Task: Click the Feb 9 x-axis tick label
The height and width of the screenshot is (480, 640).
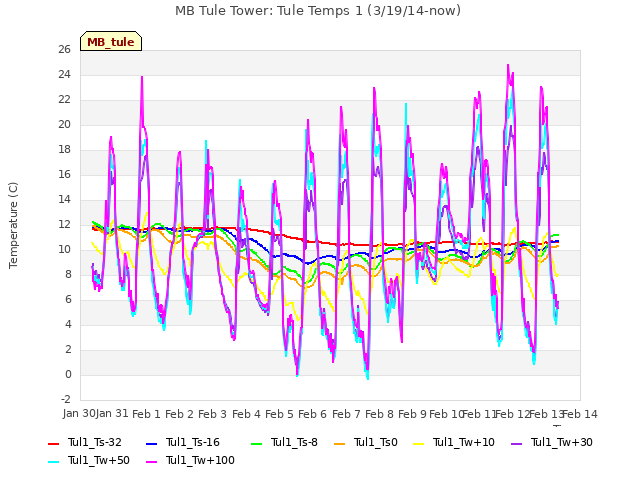Action: (x=412, y=414)
